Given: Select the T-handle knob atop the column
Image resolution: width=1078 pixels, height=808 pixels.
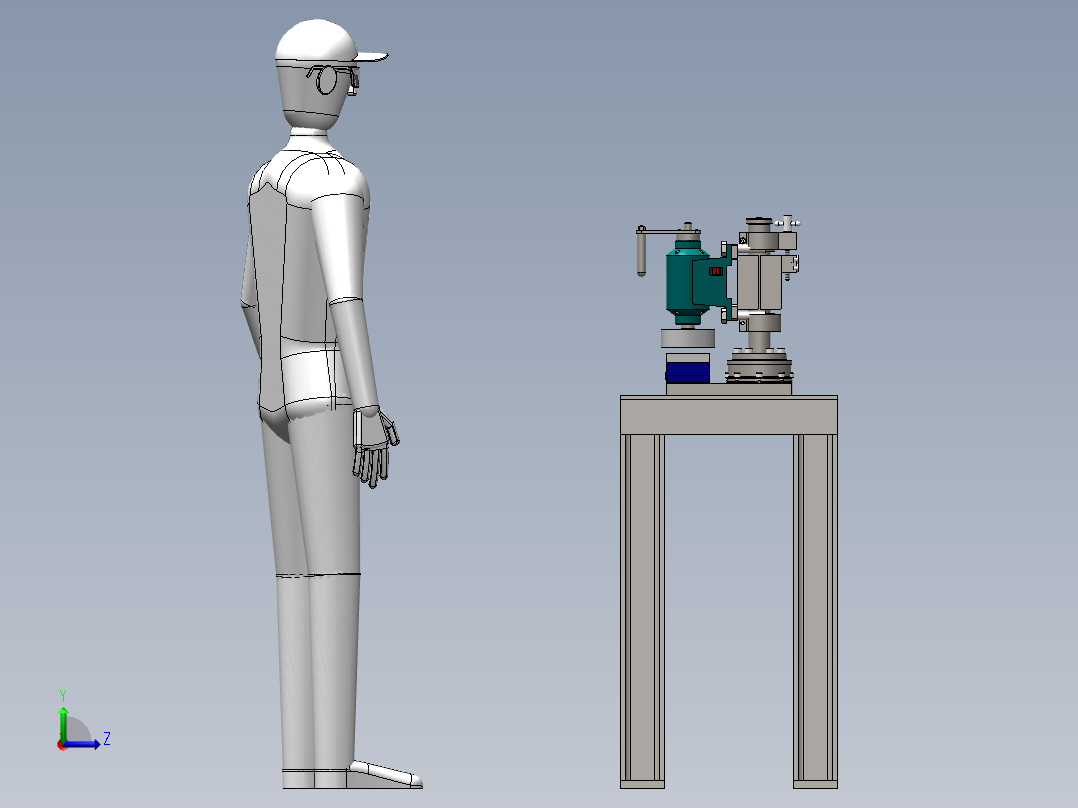Looking at the screenshot, I should tap(788, 223).
